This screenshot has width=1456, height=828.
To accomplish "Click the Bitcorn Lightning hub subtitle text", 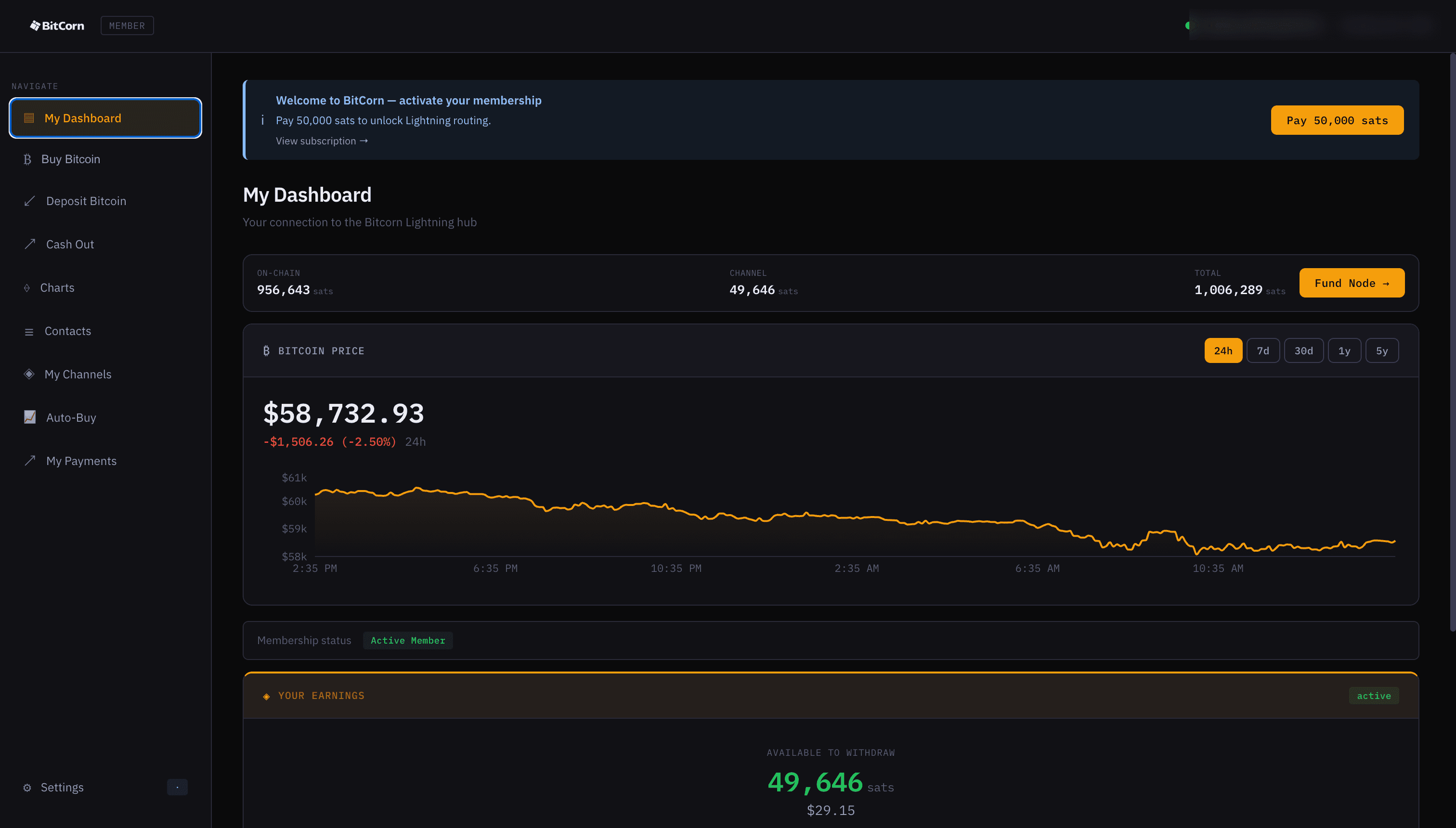I will [x=360, y=222].
